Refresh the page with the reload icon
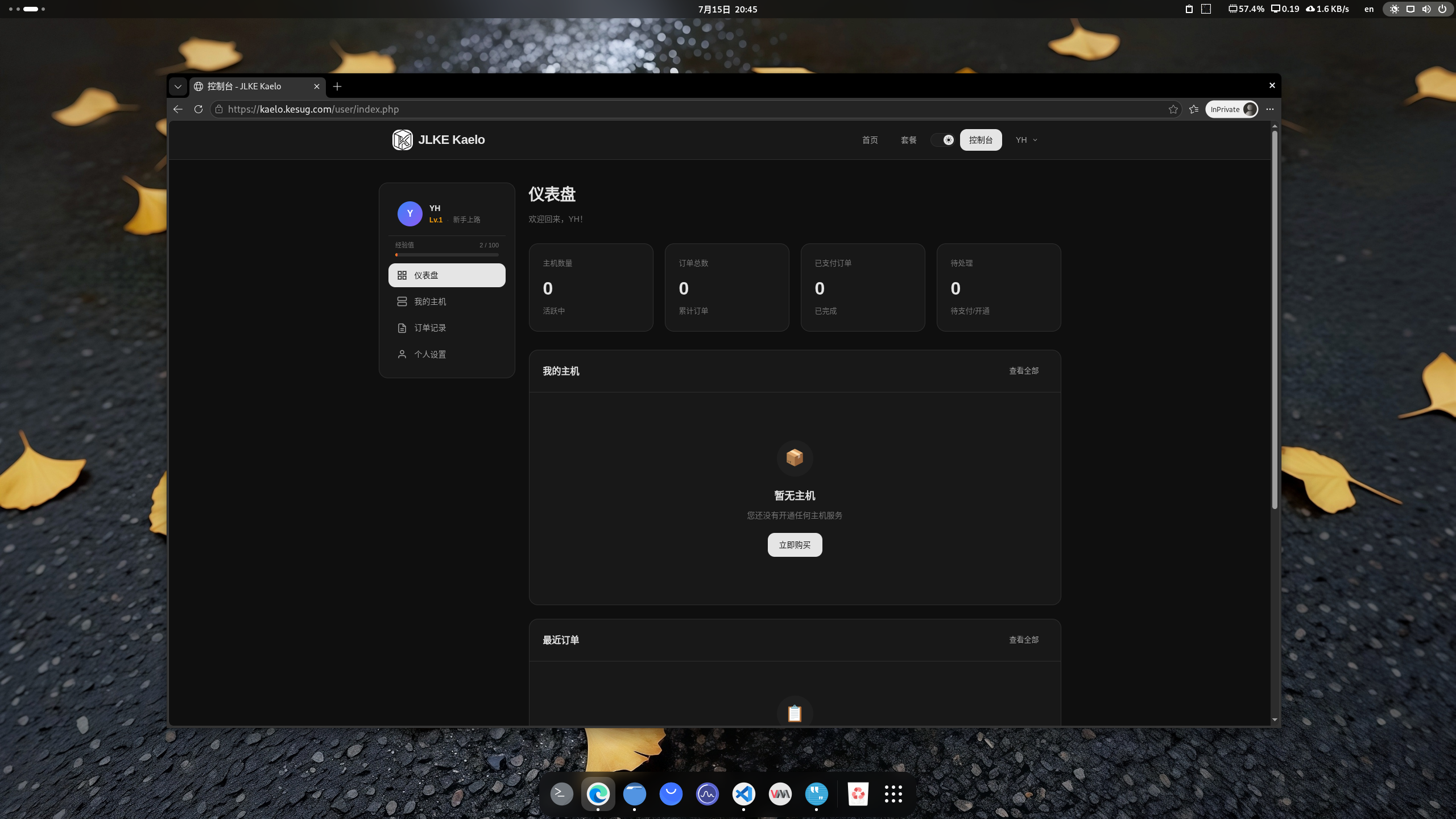 point(198,109)
